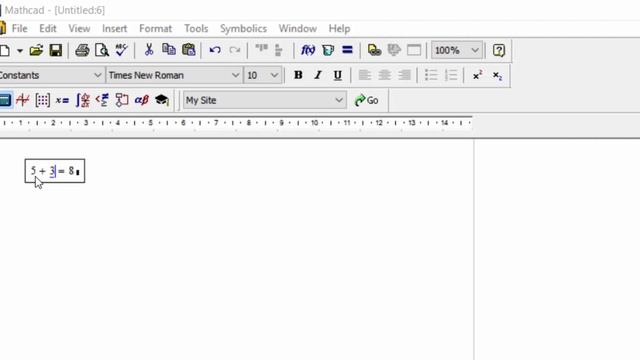Open the View menu
Image resolution: width=640 pixels, height=360 pixels.
click(x=79, y=29)
